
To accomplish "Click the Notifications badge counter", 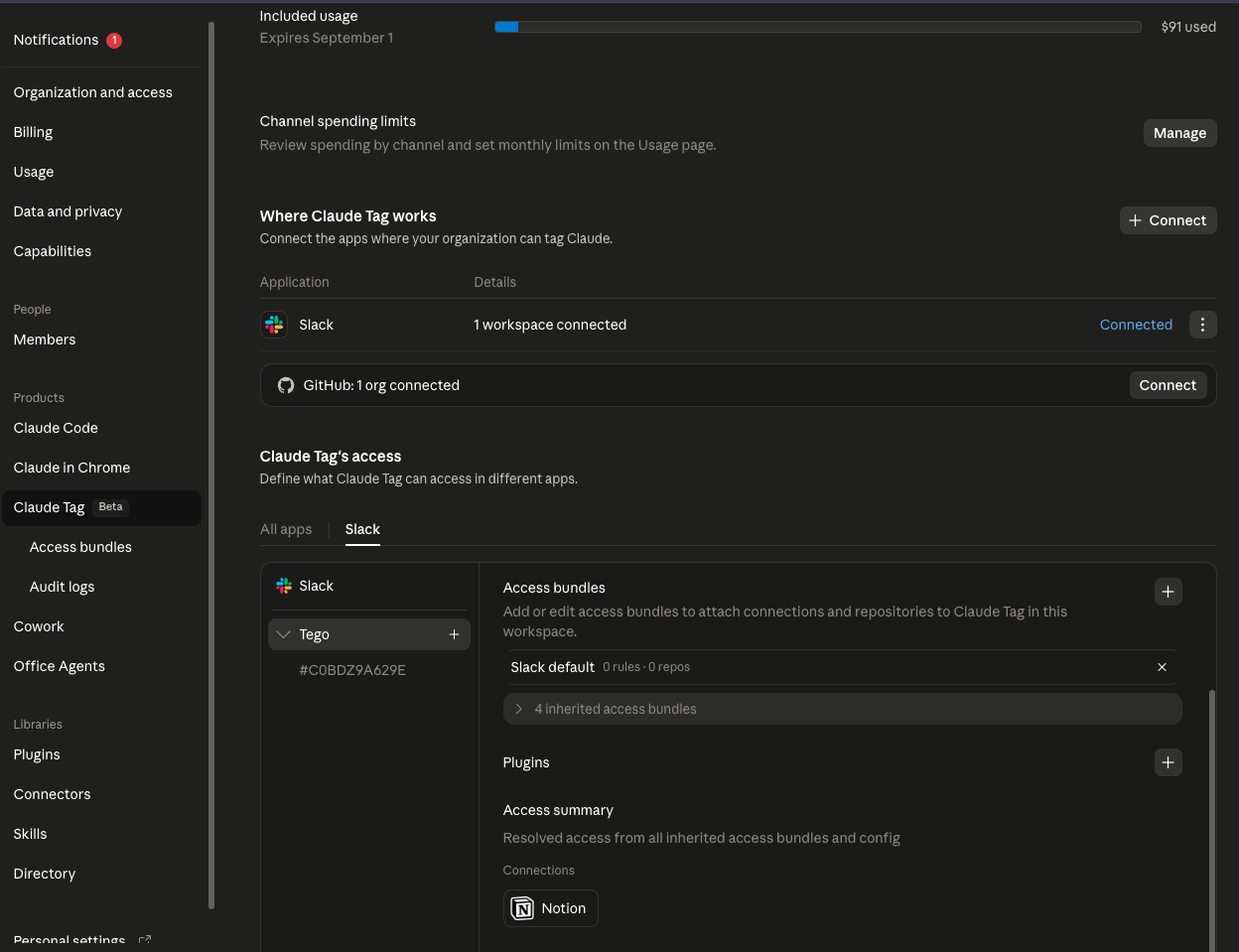I will tap(114, 40).
